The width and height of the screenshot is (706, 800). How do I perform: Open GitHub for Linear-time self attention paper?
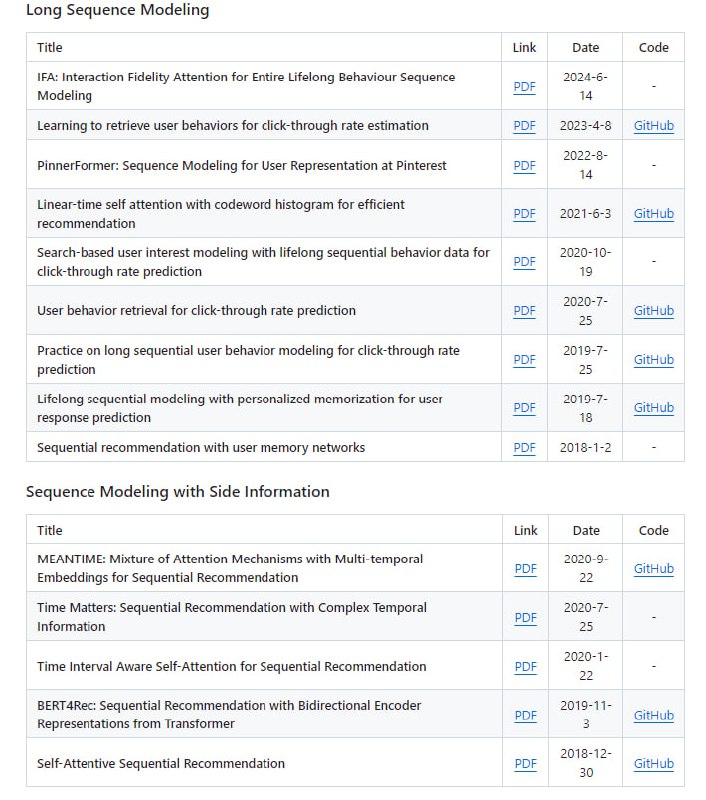[653, 214]
